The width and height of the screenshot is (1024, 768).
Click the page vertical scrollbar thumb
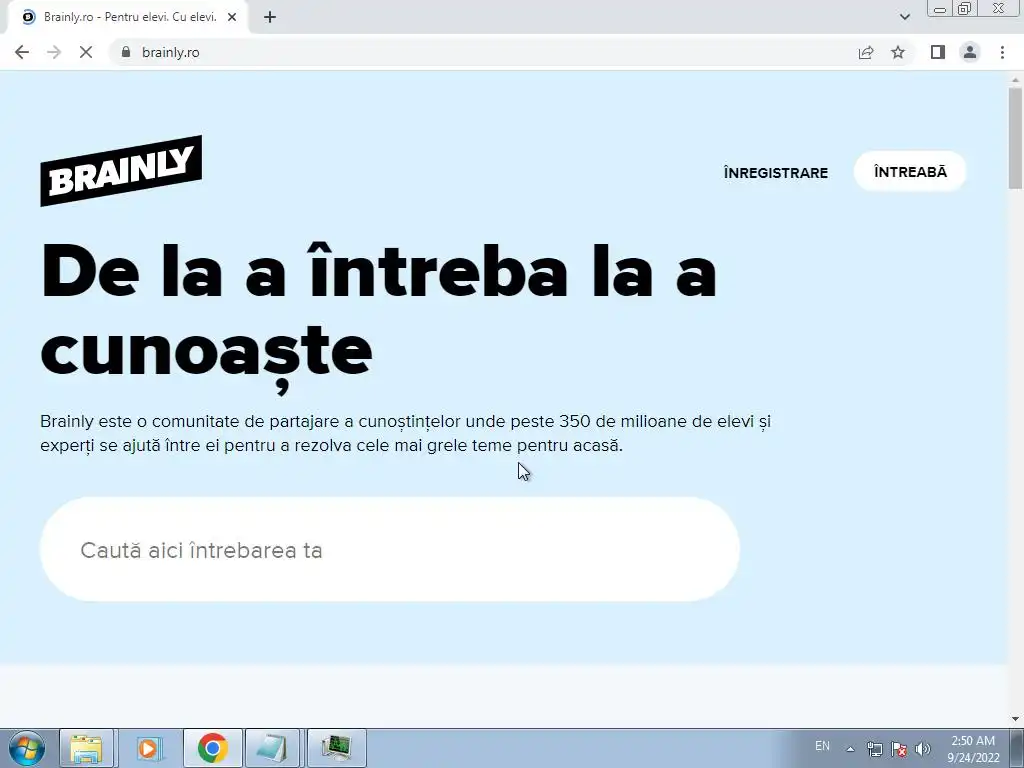tap(1015, 137)
